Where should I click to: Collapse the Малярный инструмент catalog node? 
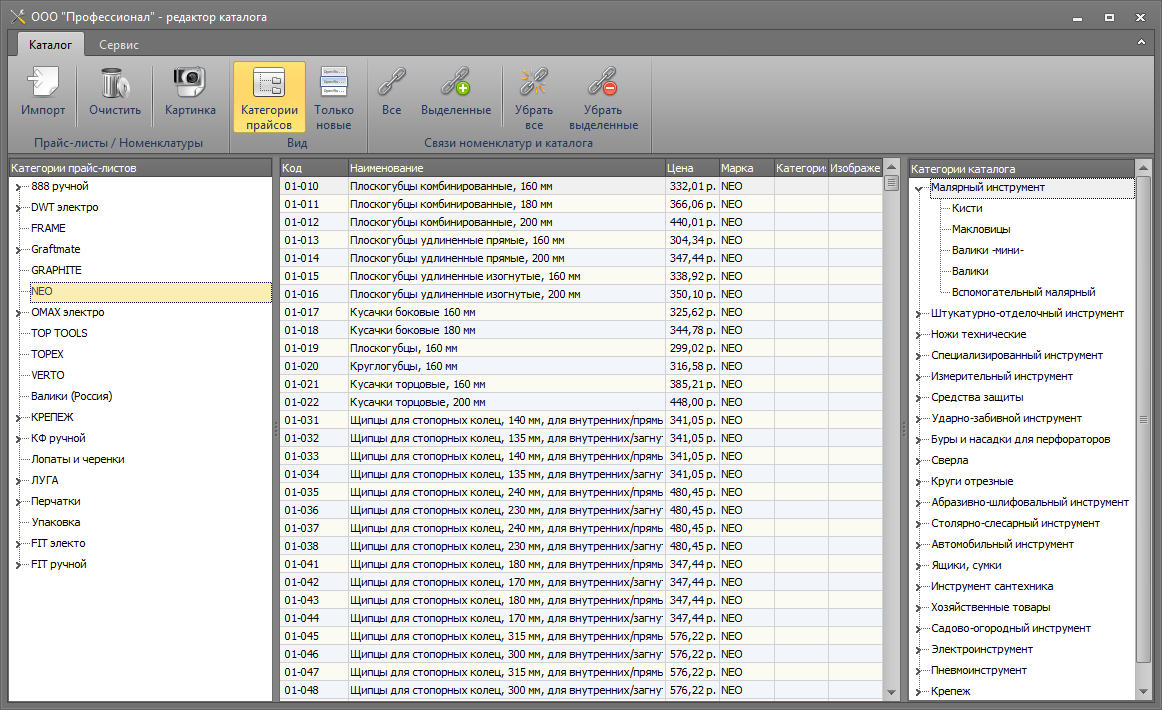(919, 188)
